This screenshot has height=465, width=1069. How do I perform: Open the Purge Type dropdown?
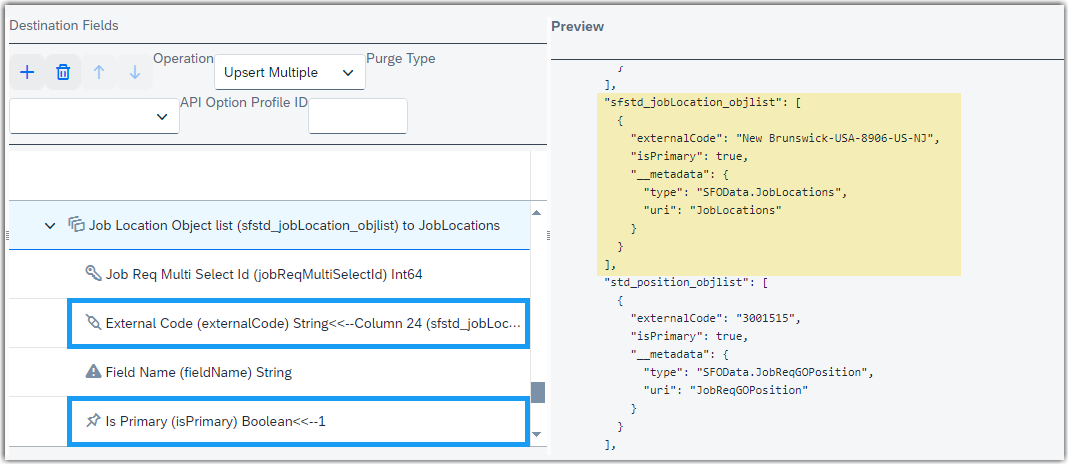coord(94,117)
